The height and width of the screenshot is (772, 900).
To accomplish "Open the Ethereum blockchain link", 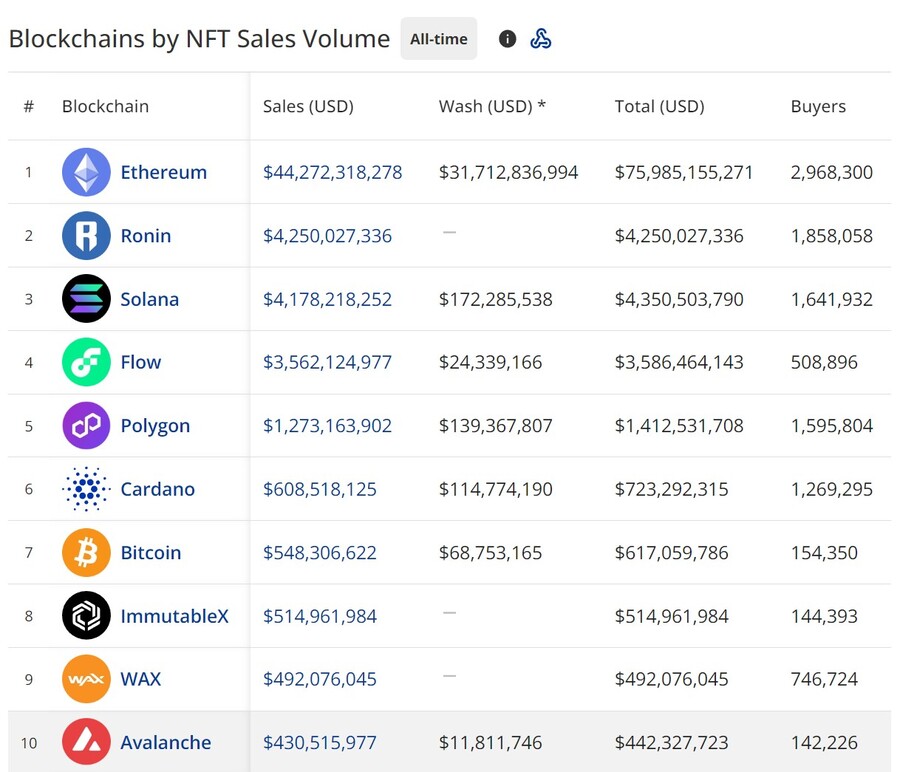I will 164,172.
